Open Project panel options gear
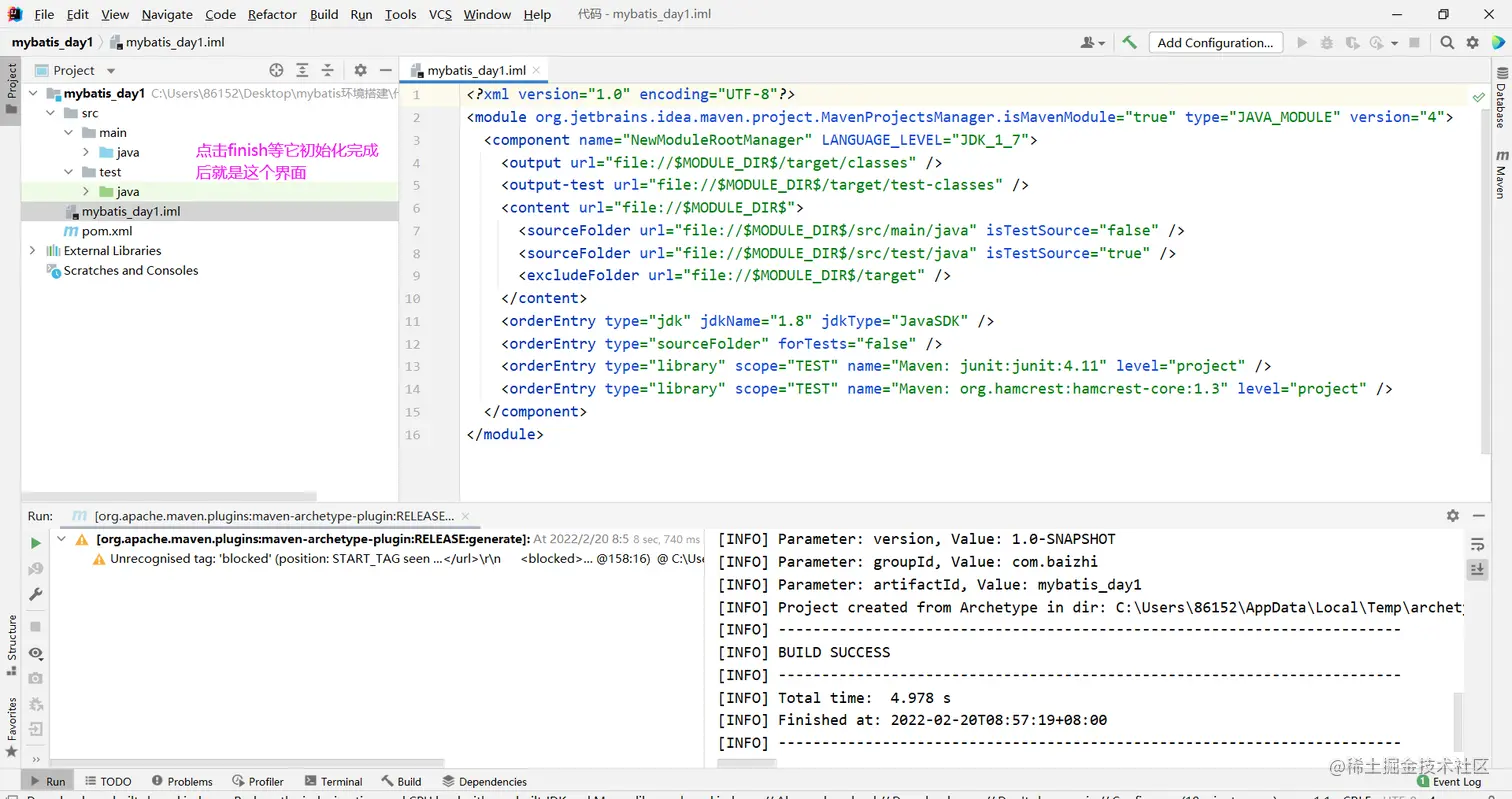Image resolution: width=1512 pixels, height=799 pixels. pos(361,70)
